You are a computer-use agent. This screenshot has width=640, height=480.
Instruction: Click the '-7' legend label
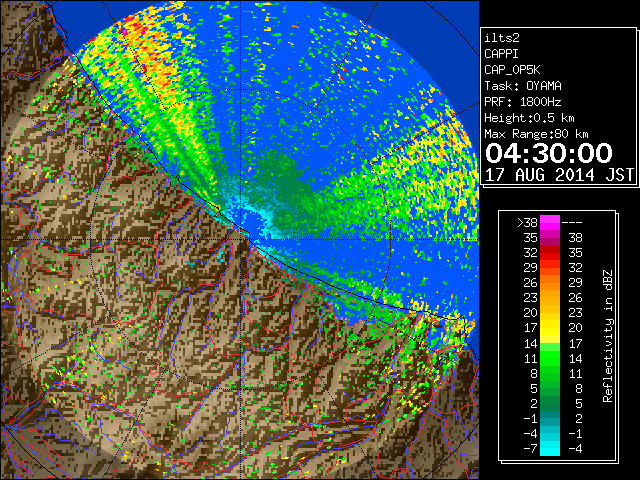click(x=530, y=449)
